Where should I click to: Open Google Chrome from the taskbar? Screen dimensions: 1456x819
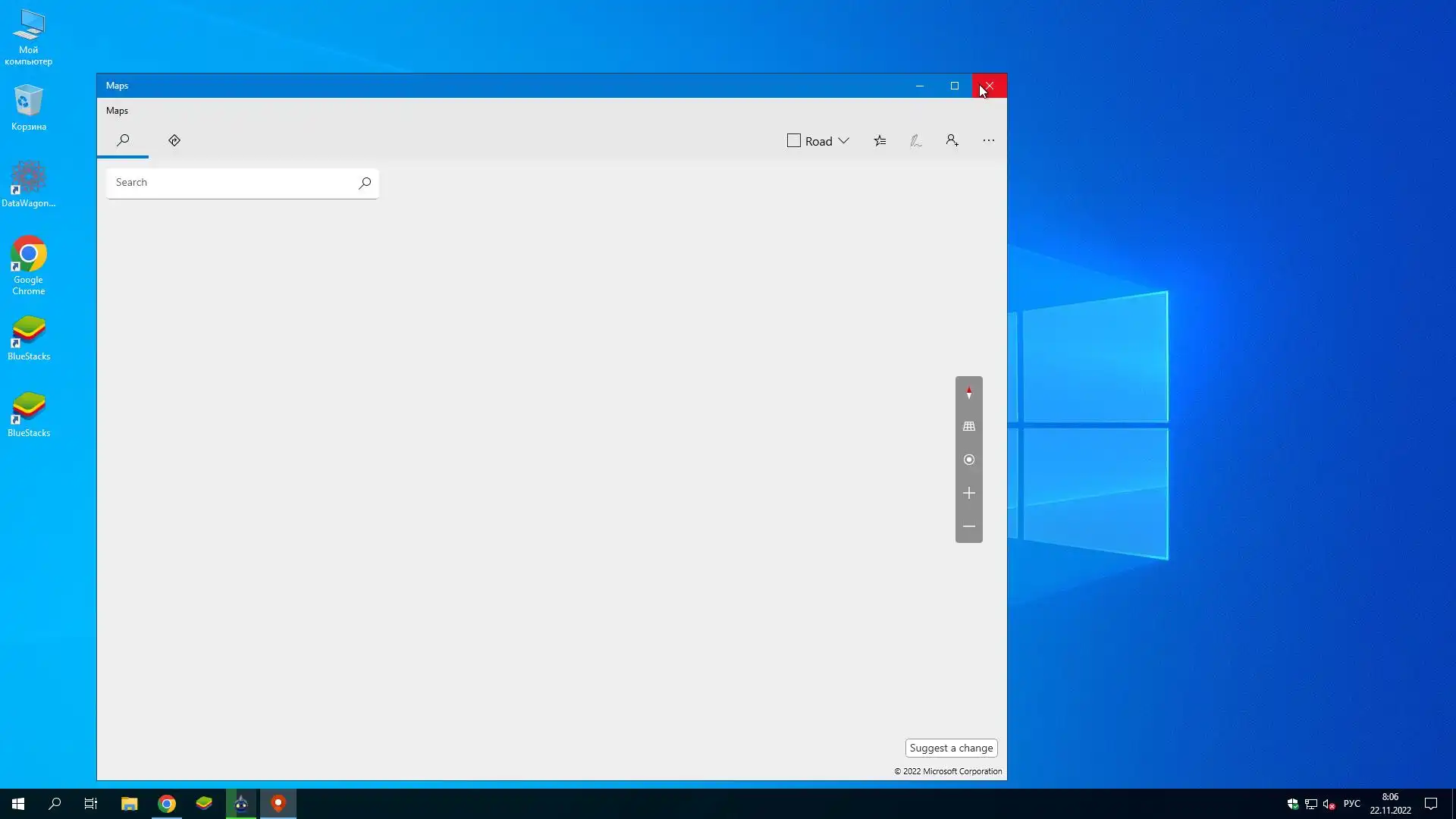tap(167, 804)
